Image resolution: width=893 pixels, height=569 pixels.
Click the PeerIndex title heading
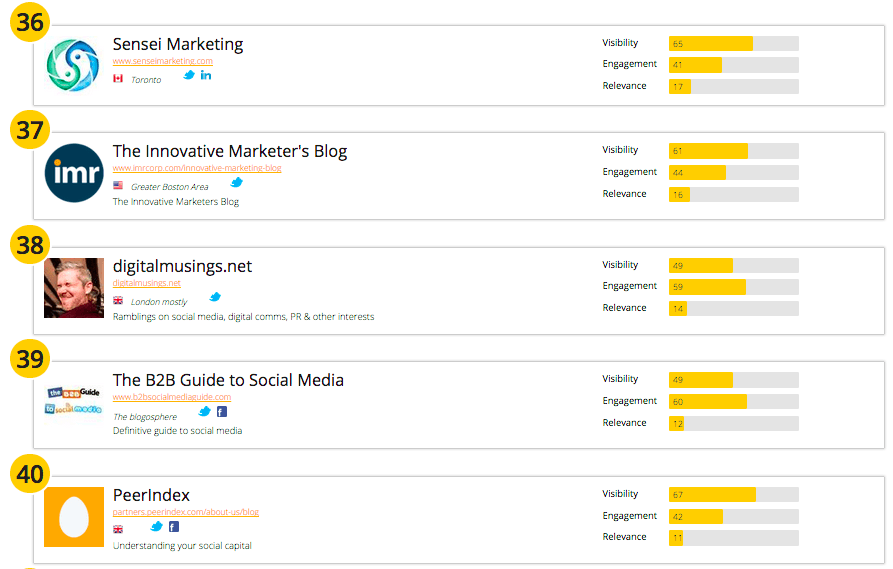[x=151, y=495]
